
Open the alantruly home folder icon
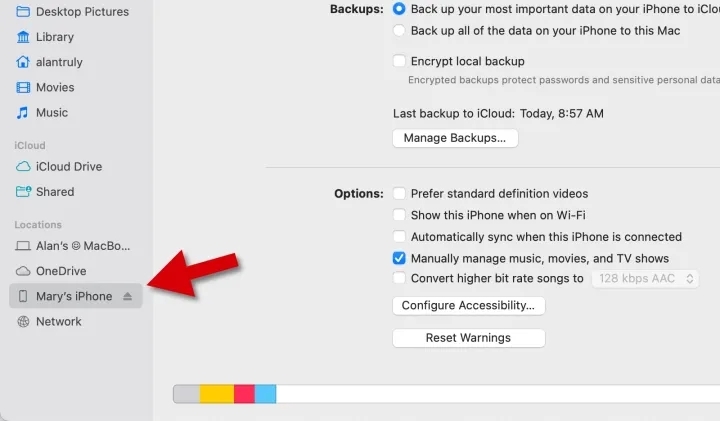pyautogui.click(x=23, y=62)
